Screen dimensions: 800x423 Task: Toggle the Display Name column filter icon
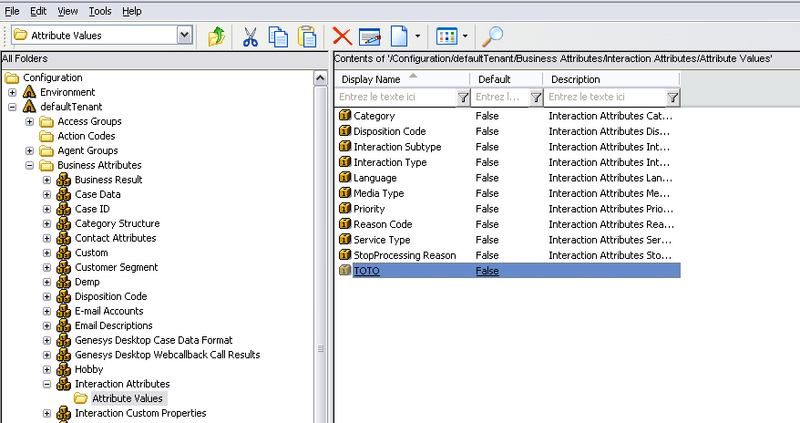point(463,97)
